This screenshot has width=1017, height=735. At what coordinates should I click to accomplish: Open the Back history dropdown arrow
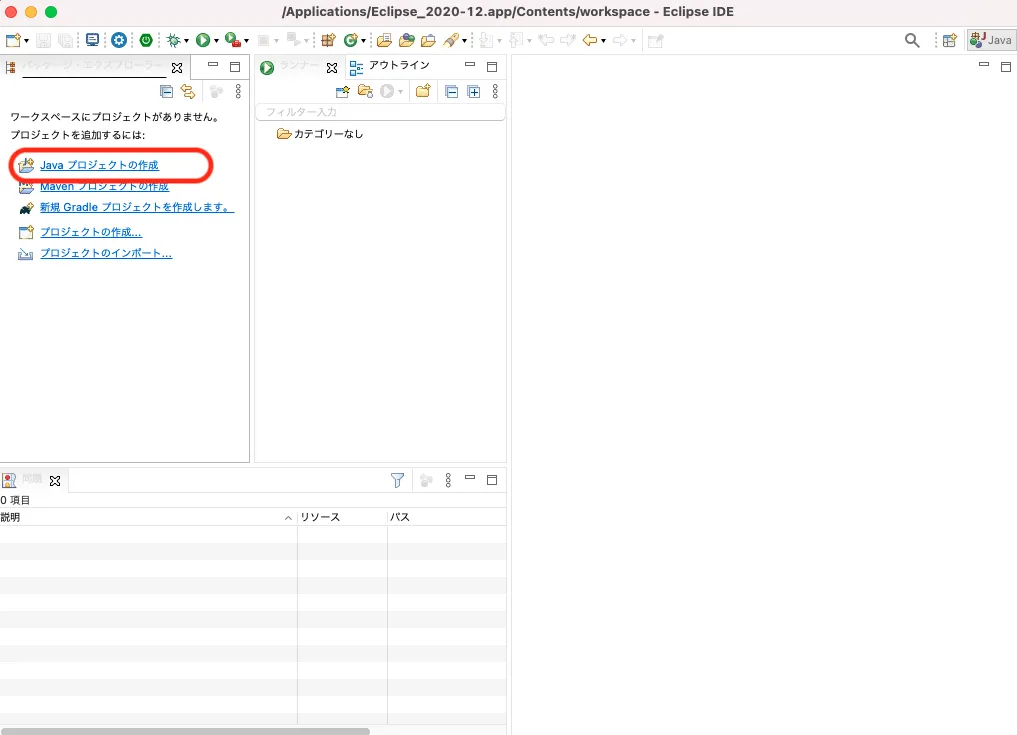603,41
